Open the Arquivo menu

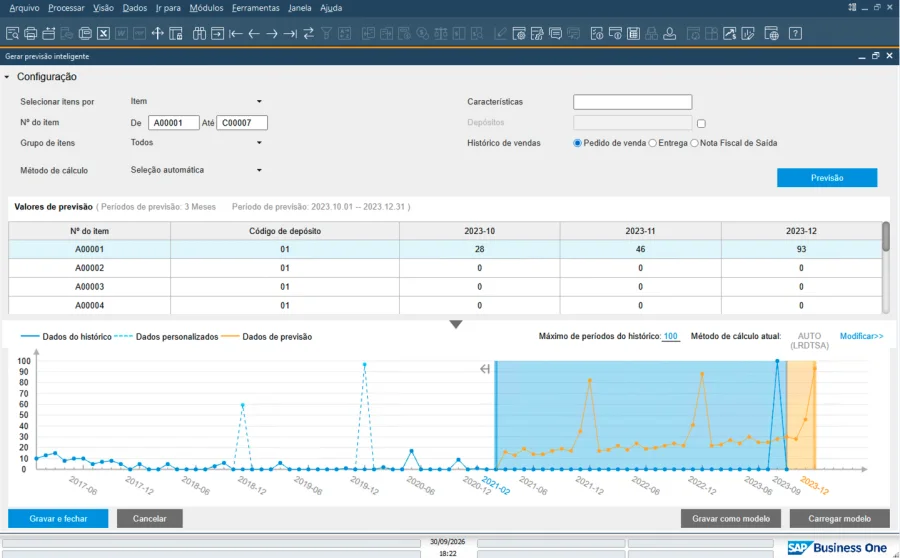(24, 8)
